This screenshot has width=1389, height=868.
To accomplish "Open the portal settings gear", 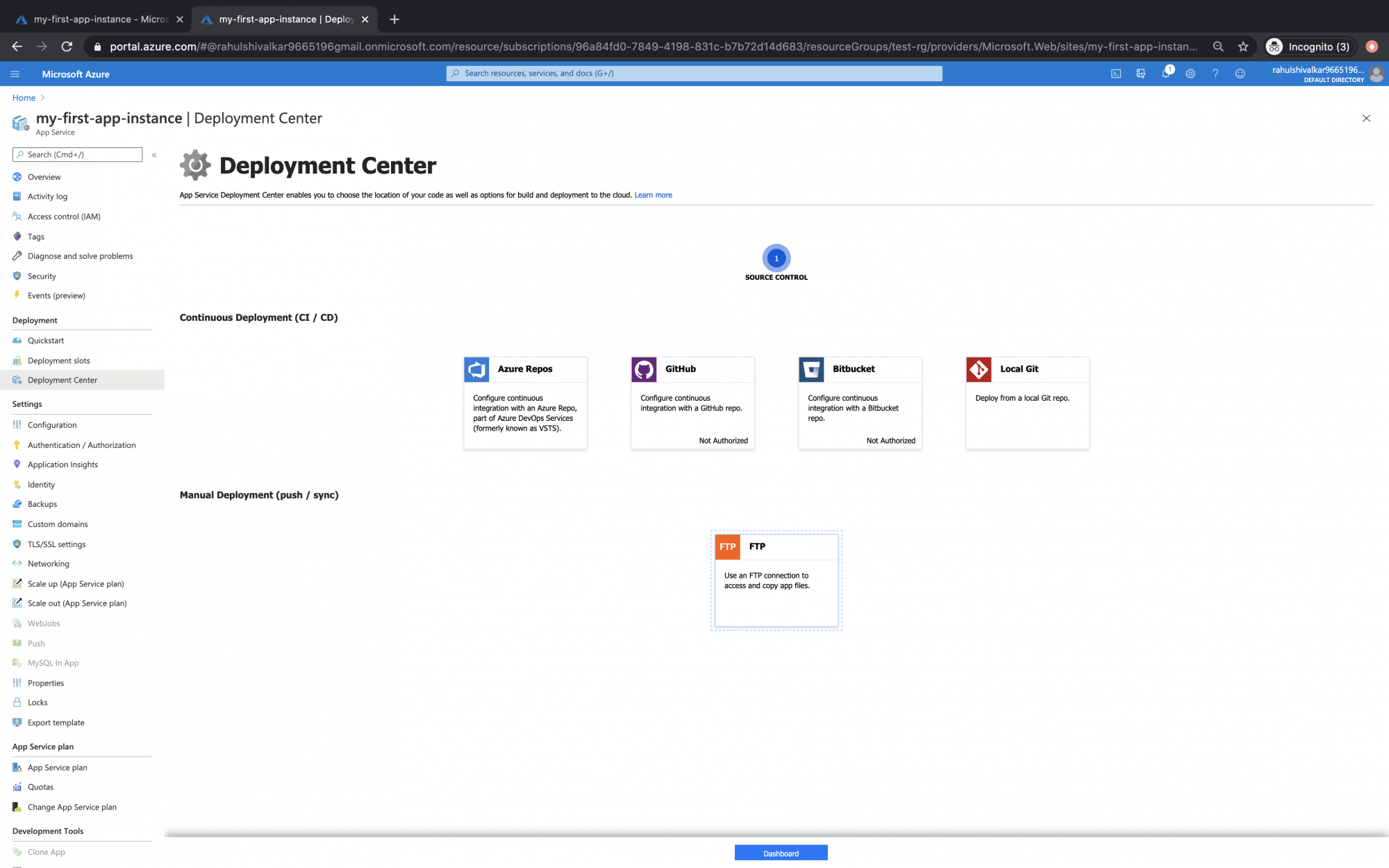I will click(1190, 74).
